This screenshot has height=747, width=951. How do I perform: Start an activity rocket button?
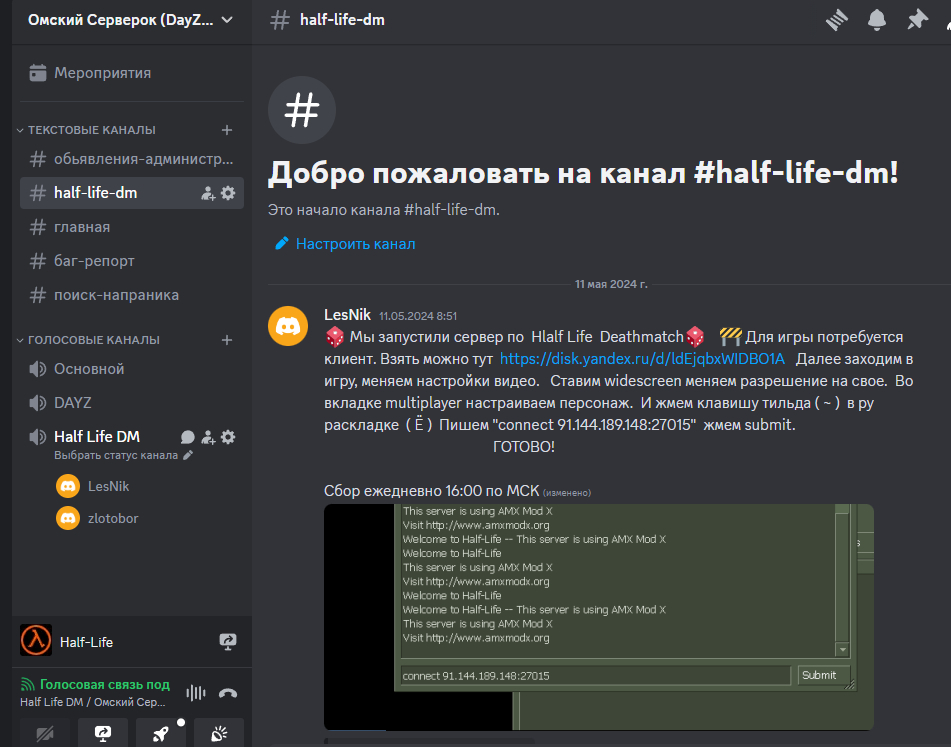pos(161,733)
